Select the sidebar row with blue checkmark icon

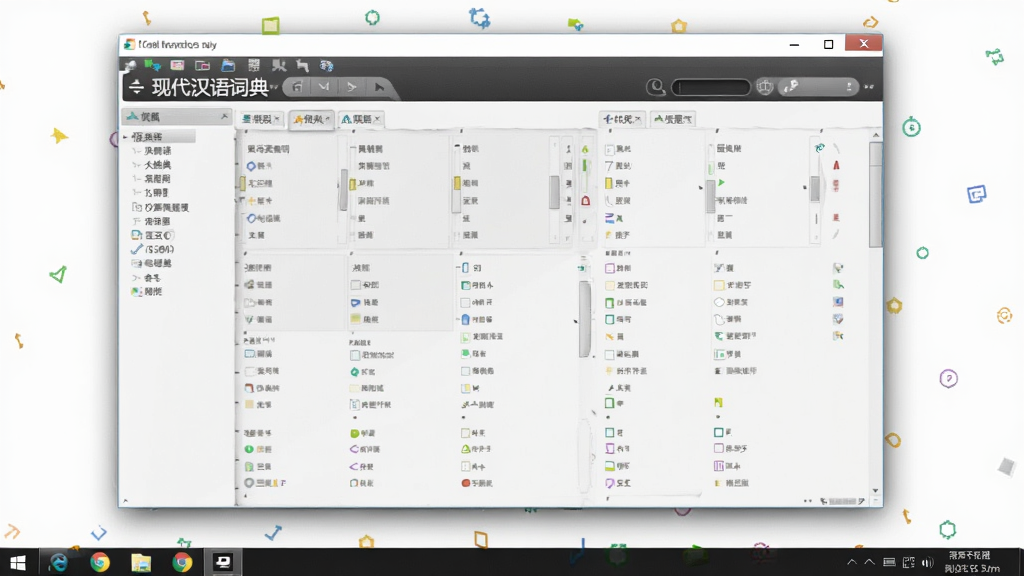(x=154, y=249)
